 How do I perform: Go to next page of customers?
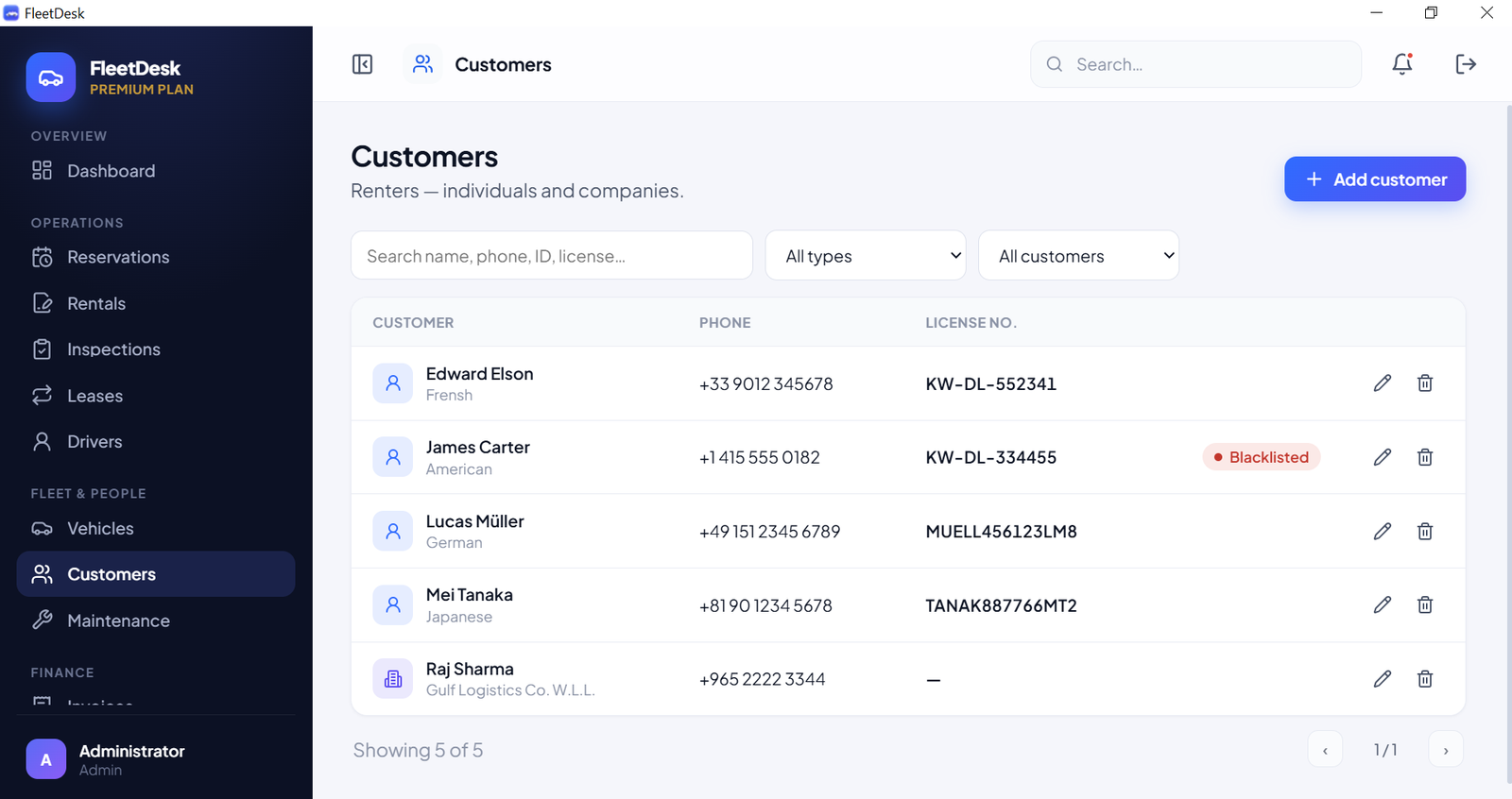pos(1446,750)
